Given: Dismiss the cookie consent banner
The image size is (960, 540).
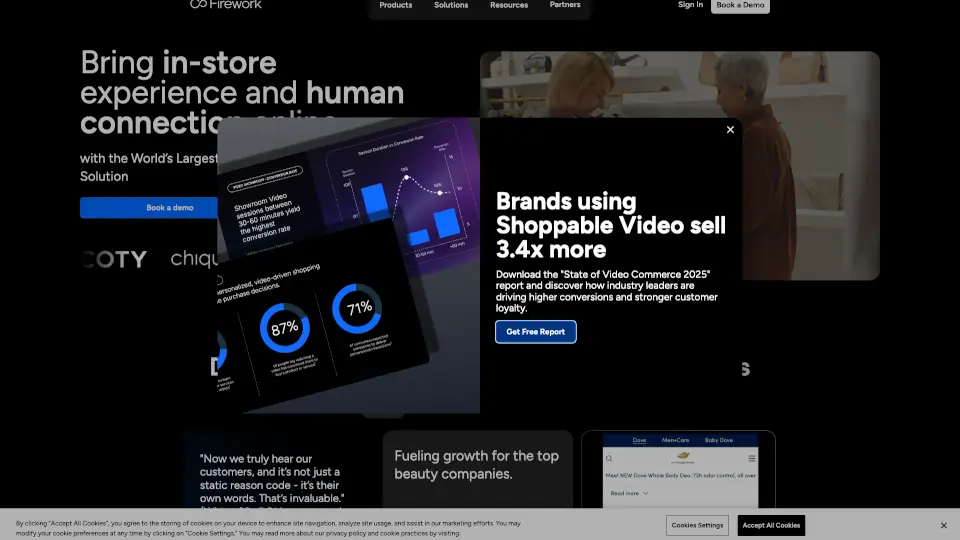Looking at the screenshot, I should [943, 525].
